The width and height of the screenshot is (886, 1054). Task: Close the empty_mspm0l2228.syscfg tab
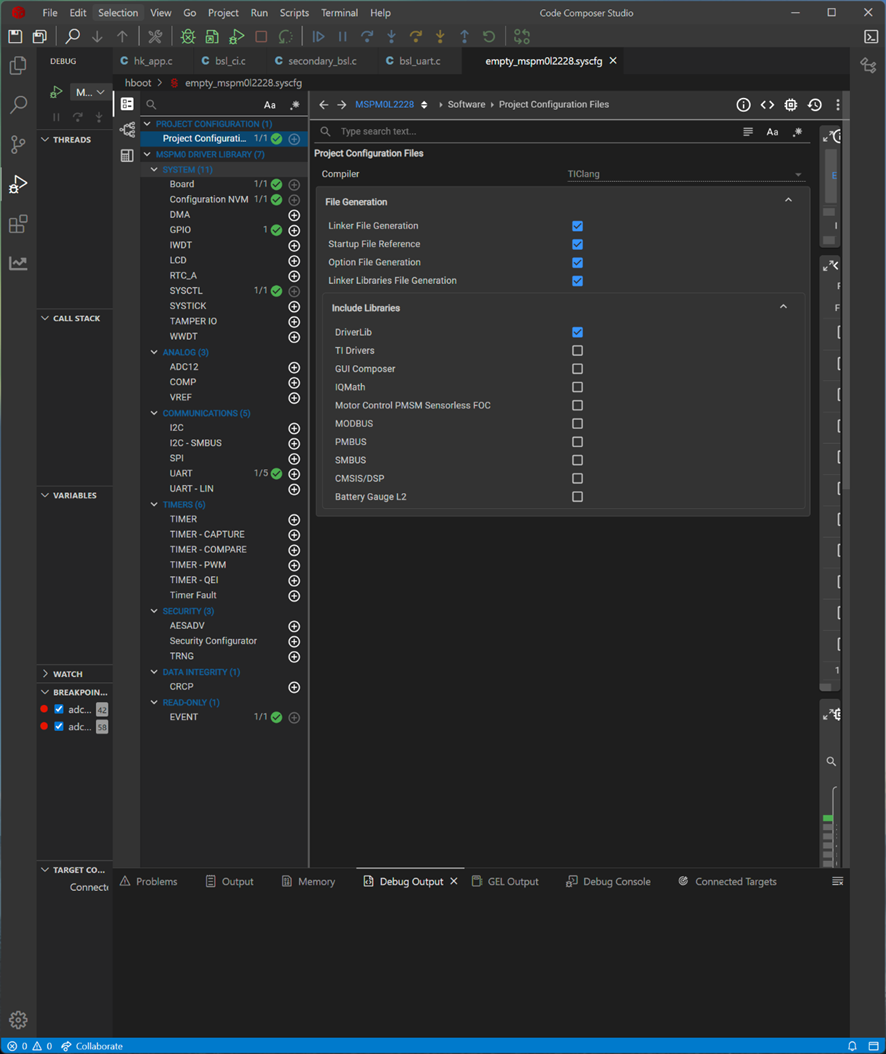pos(613,60)
